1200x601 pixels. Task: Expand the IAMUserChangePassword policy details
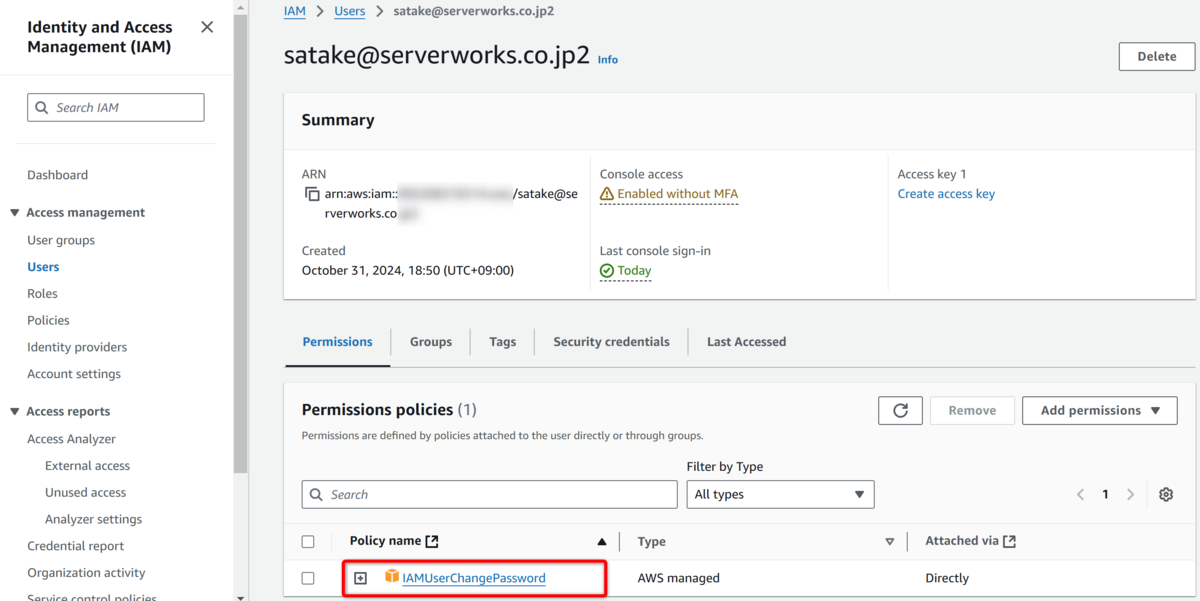click(x=361, y=578)
